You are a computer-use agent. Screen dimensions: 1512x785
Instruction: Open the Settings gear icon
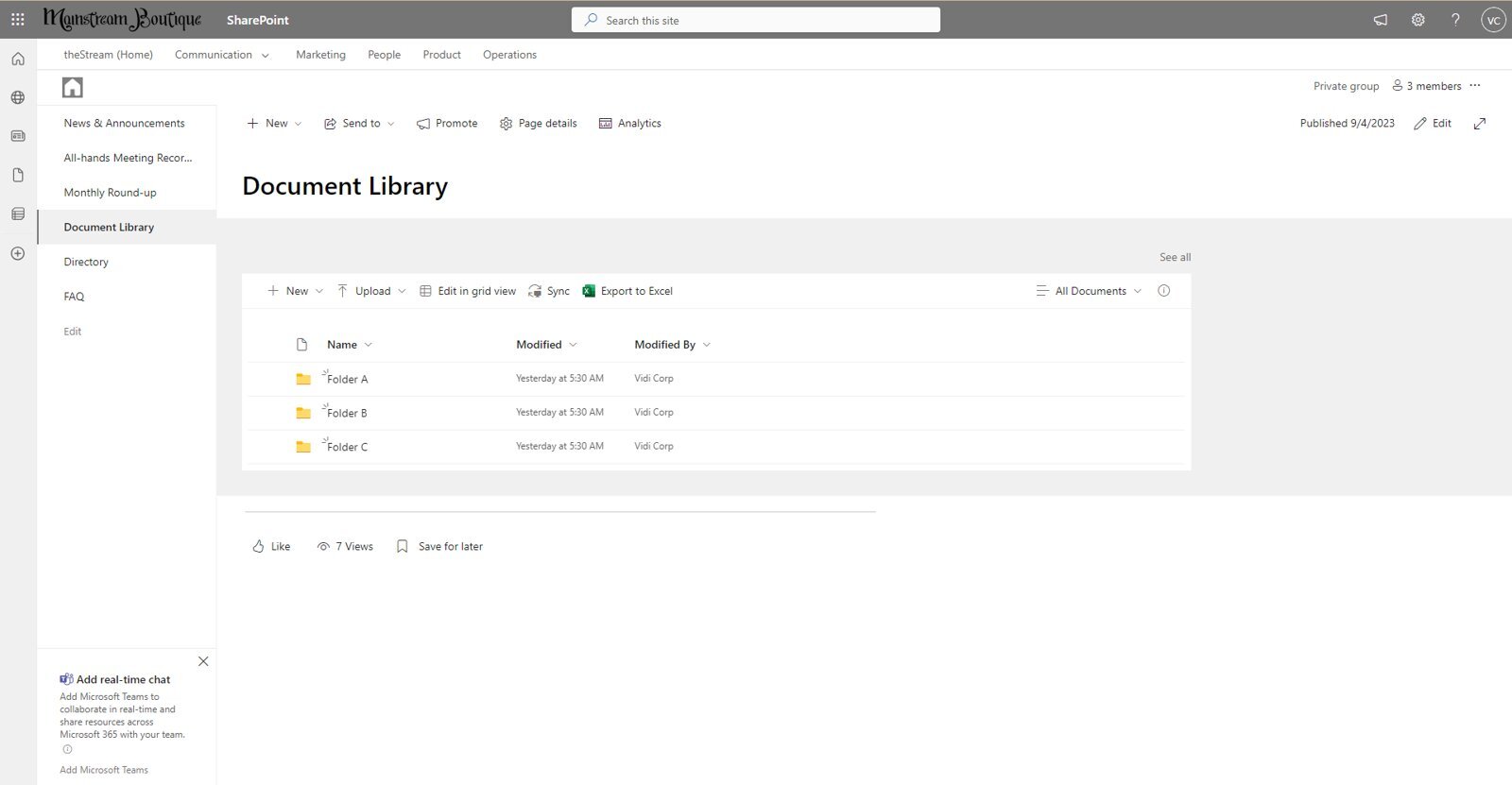(x=1418, y=20)
